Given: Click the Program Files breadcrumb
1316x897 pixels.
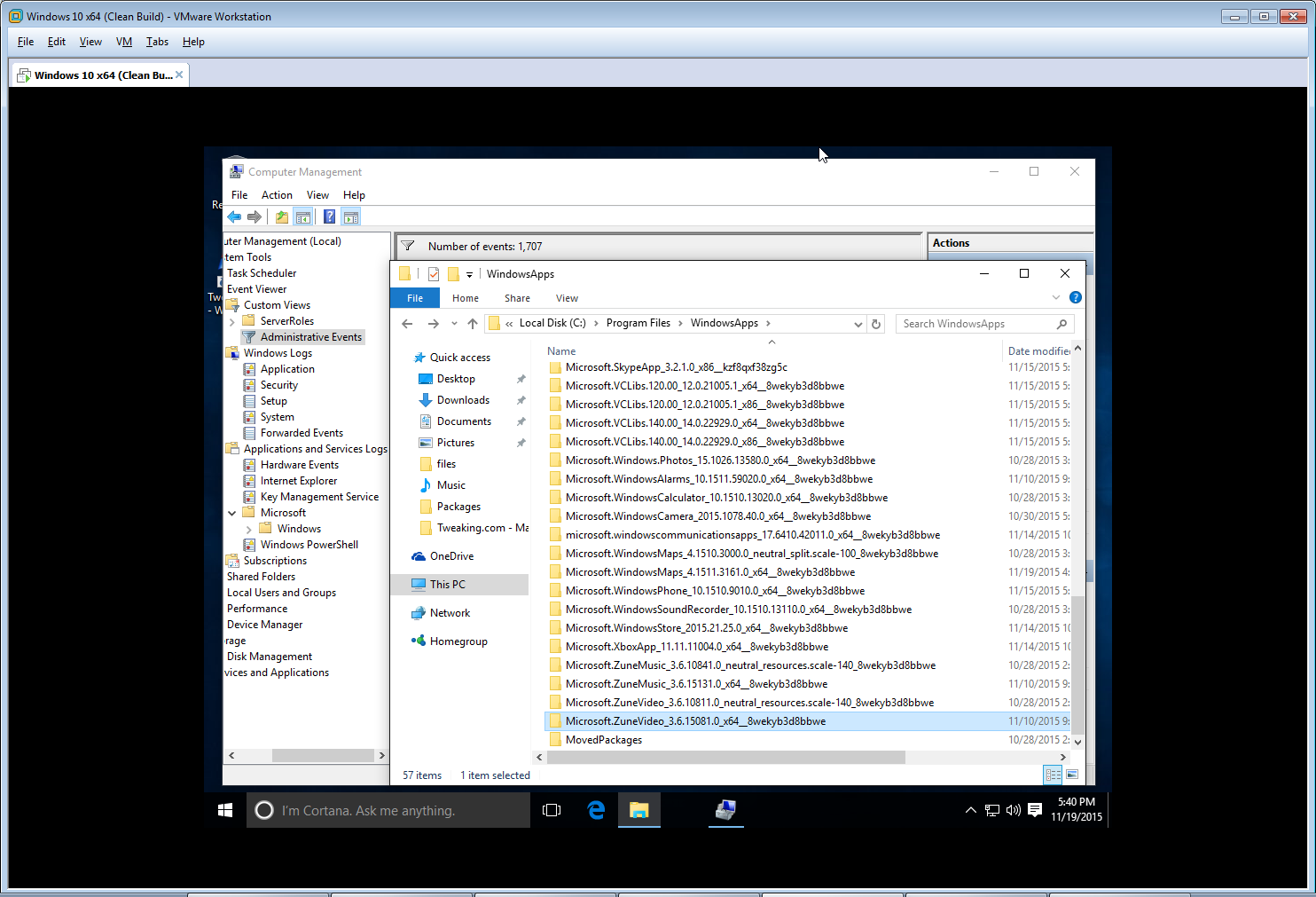Looking at the screenshot, I should (x=638, y=323).
